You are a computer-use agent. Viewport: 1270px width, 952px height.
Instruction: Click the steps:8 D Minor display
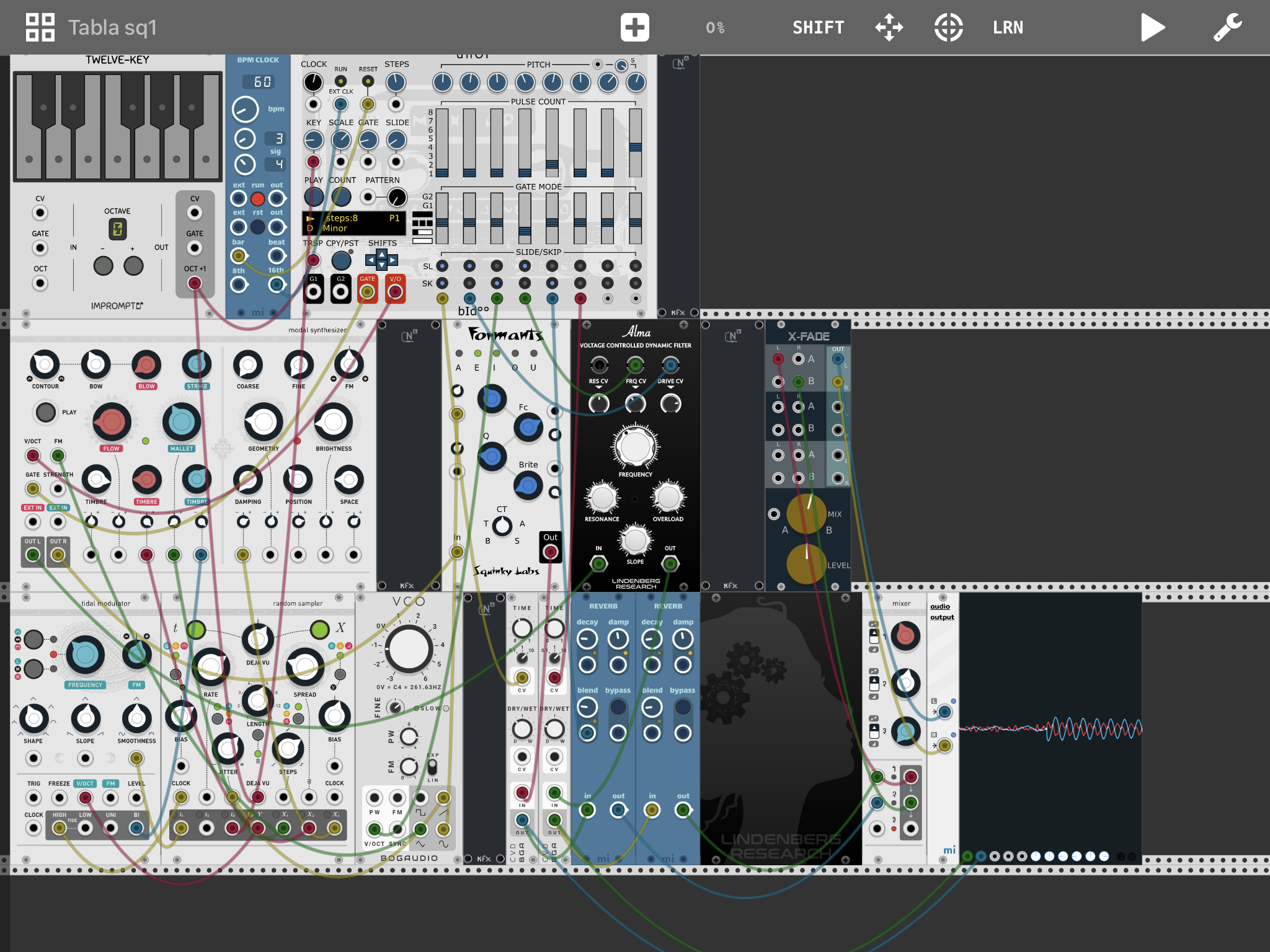coord(354,223)
